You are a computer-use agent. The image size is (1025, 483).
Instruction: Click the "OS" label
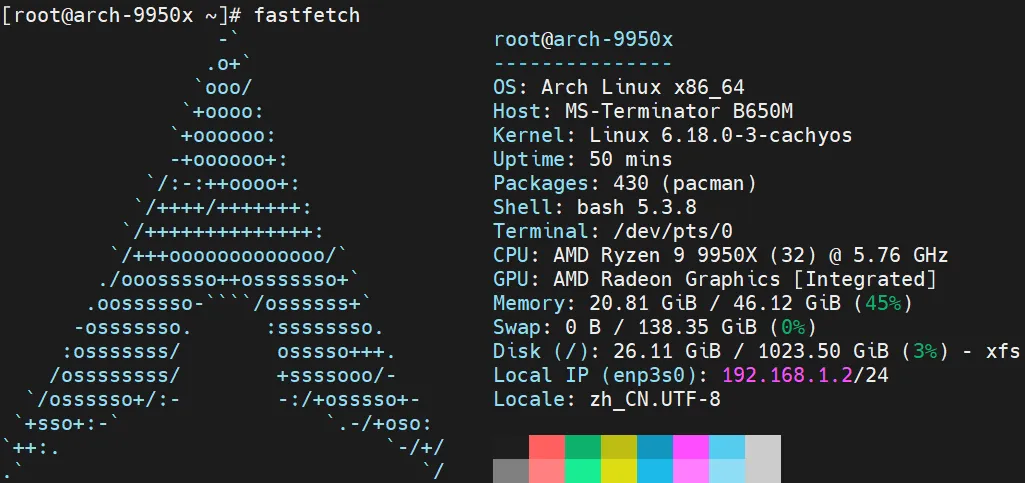505,87
